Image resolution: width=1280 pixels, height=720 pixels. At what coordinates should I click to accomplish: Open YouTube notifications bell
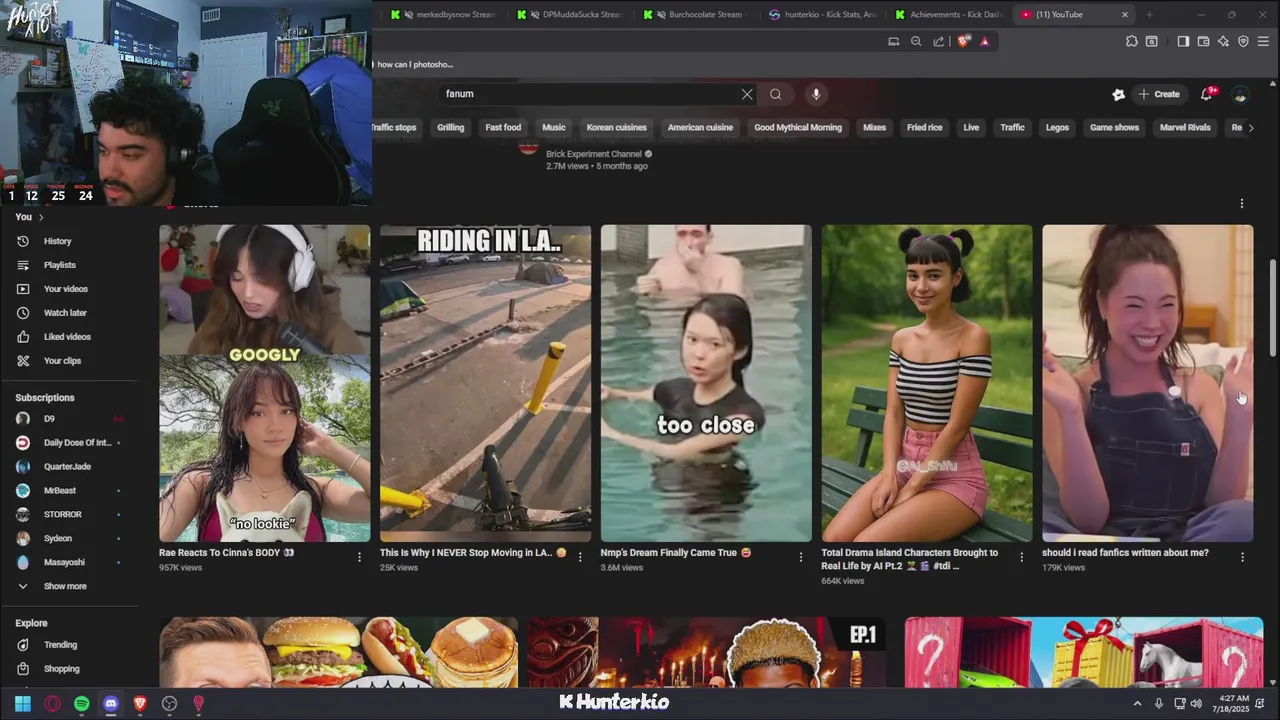point(1206,94)
